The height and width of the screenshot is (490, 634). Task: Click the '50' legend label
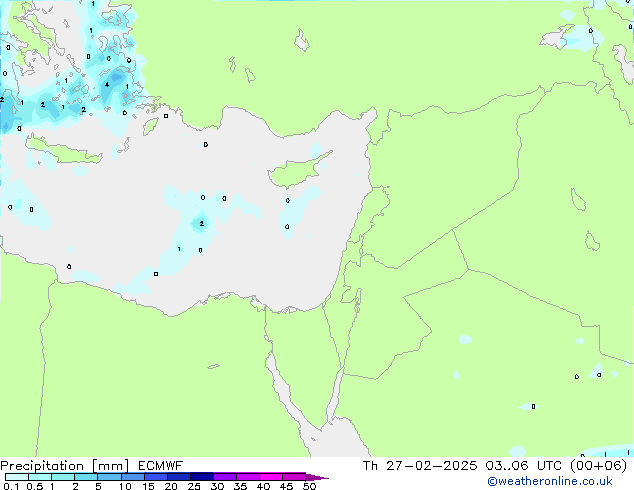pos(309,486)
